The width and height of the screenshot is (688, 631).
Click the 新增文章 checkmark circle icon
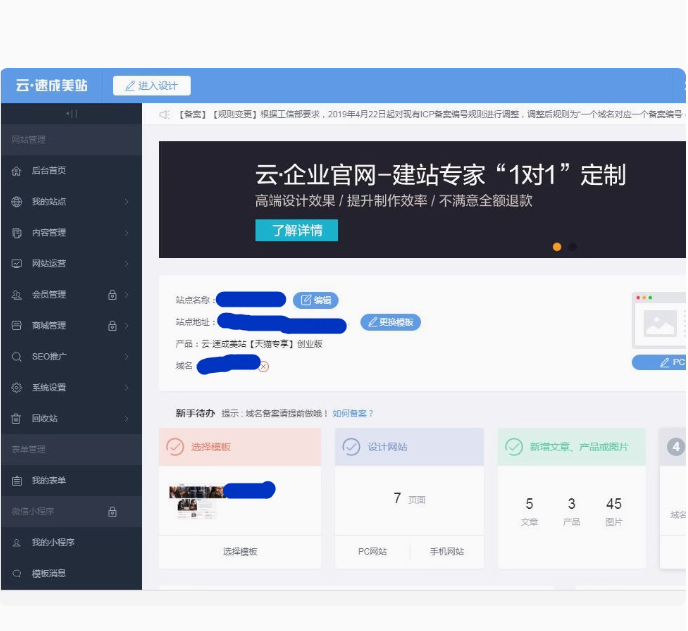(x=514, y=447)
